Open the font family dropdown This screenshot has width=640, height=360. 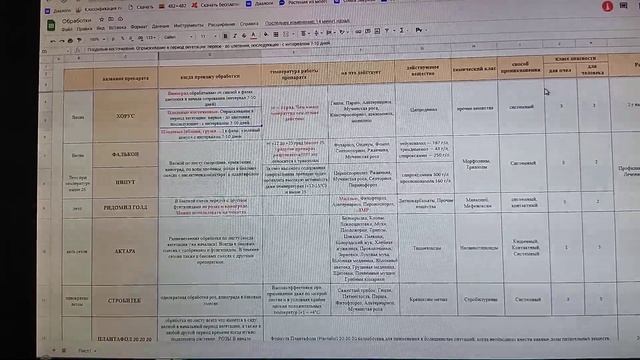178,37
